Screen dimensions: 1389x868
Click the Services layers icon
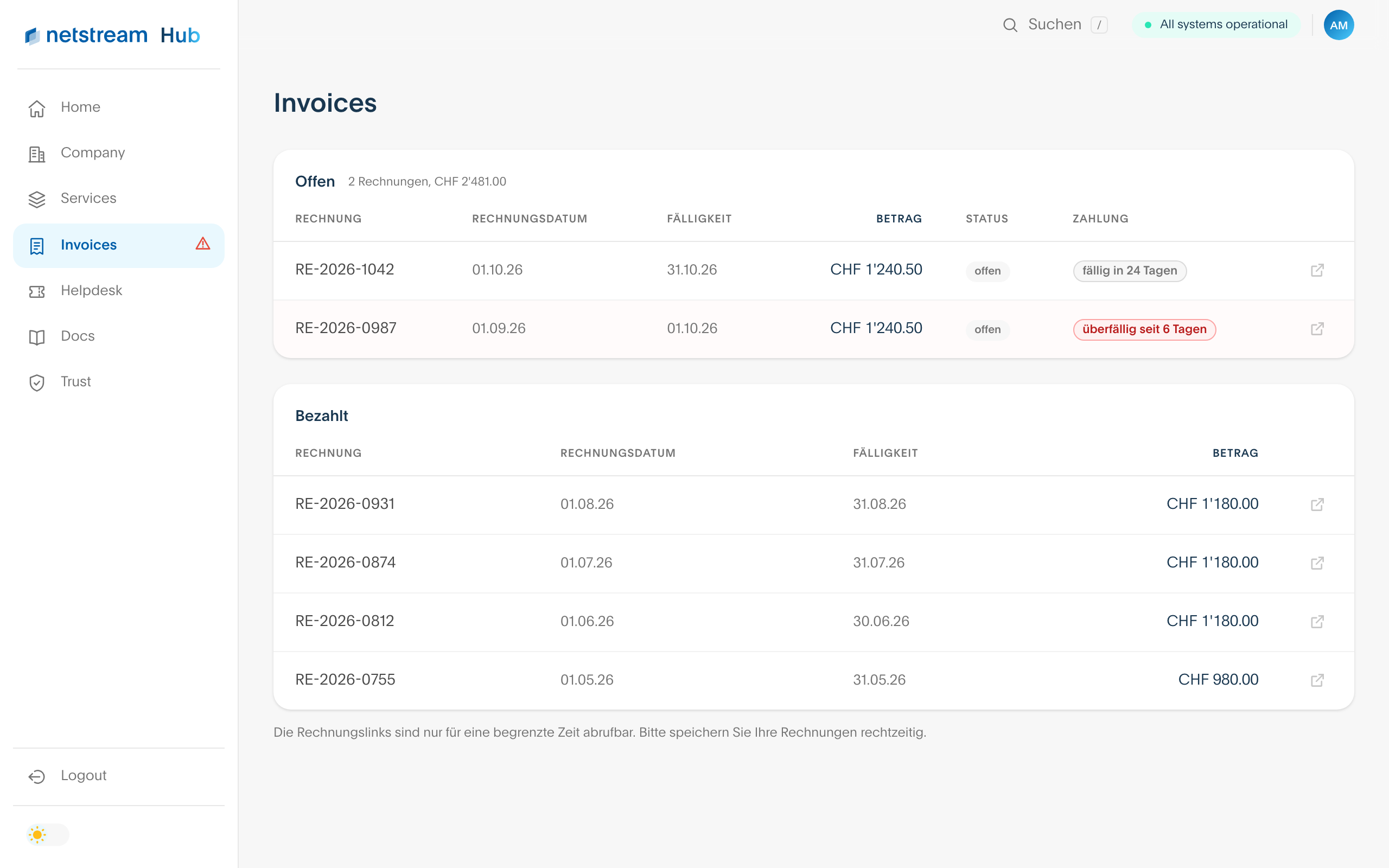point(37,199)
